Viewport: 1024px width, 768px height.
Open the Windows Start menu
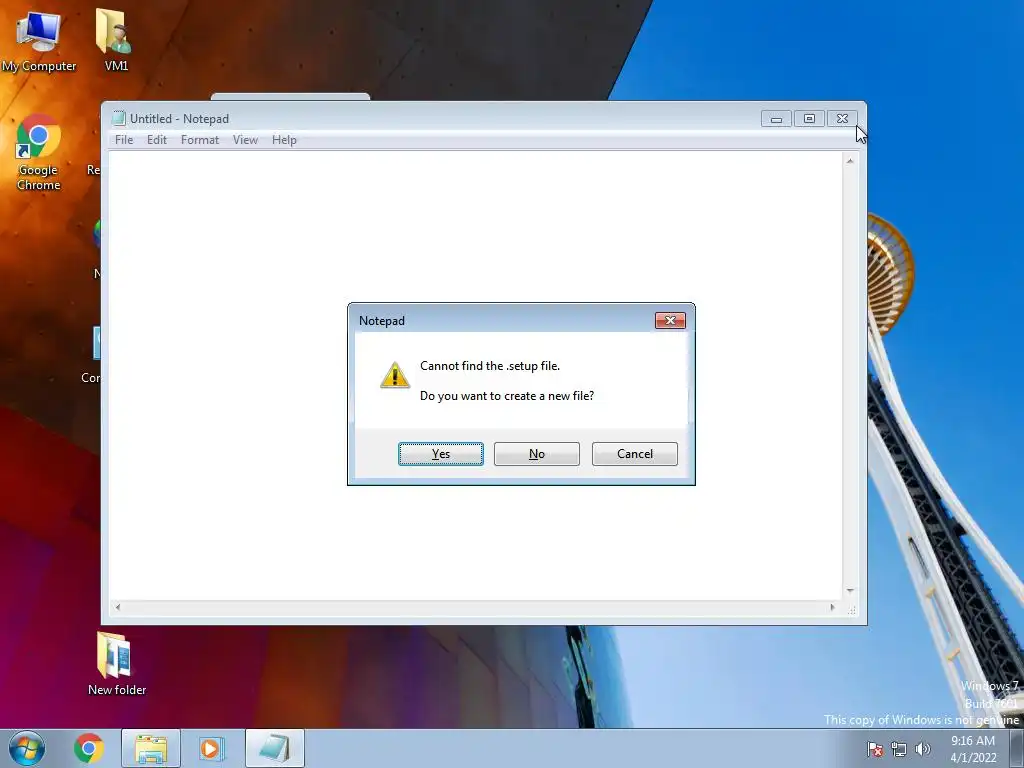pos(27,748)
